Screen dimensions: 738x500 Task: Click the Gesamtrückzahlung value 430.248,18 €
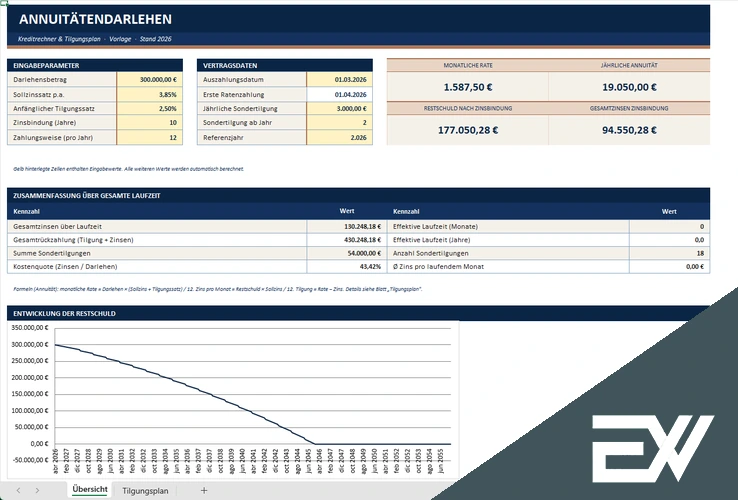(x=345, y=240)
